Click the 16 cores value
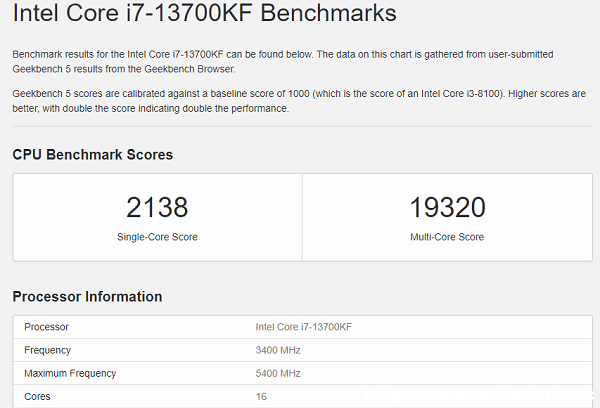The image size is (600, 408). (x=261, y=397)
